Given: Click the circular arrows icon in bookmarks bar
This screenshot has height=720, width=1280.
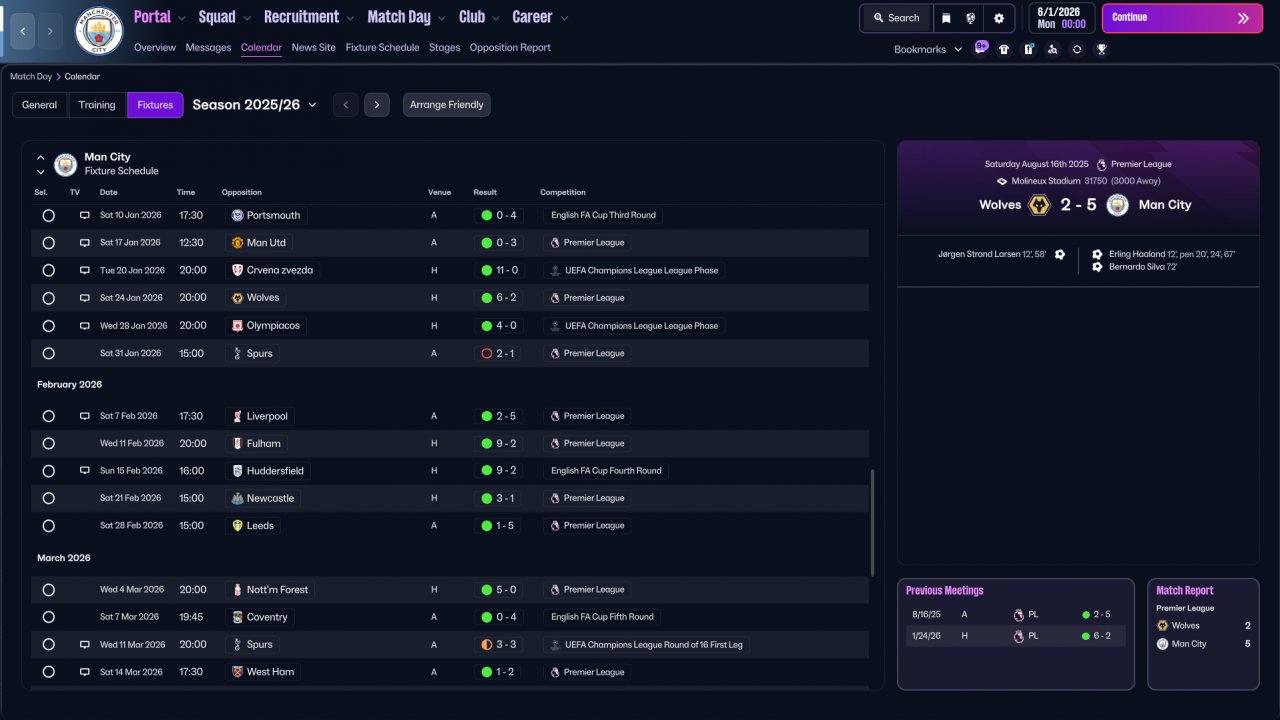Looking at the screenshot, I should [x=1077, y=49].
